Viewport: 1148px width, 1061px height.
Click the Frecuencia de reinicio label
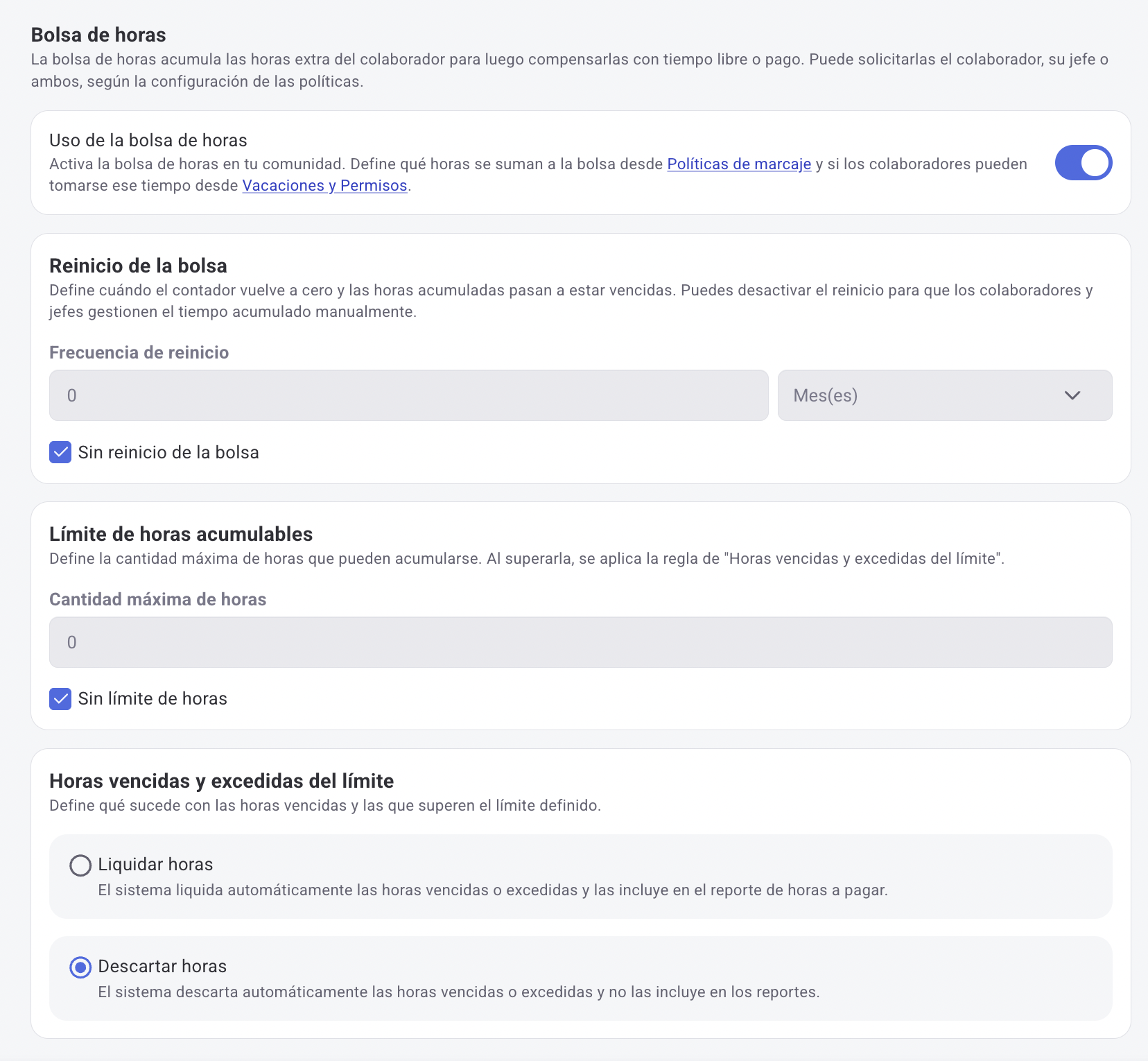[139, 352]
